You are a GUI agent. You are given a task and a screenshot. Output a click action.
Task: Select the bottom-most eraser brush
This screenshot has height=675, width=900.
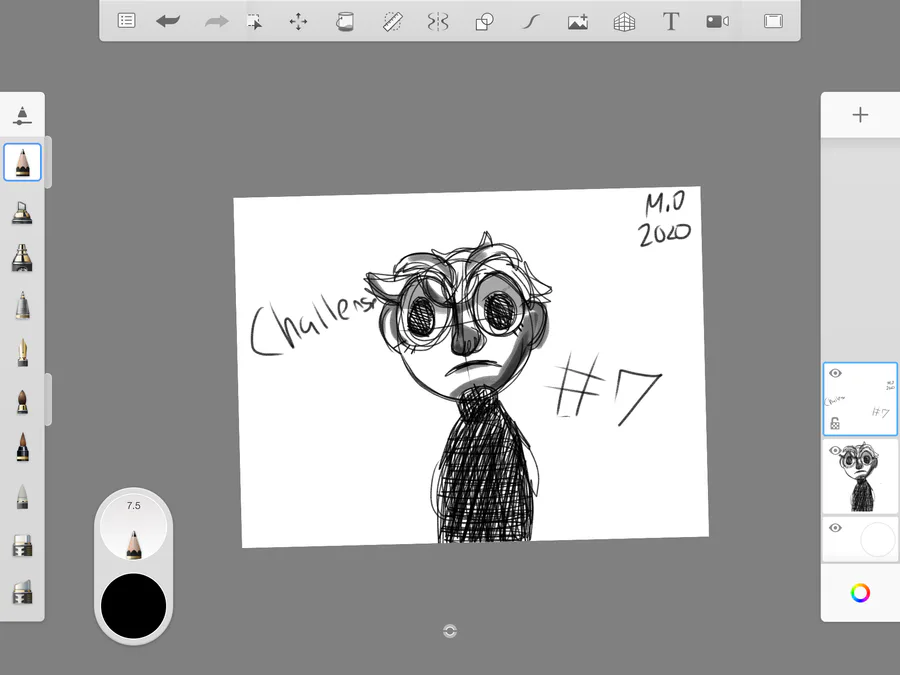click(22, 592)
